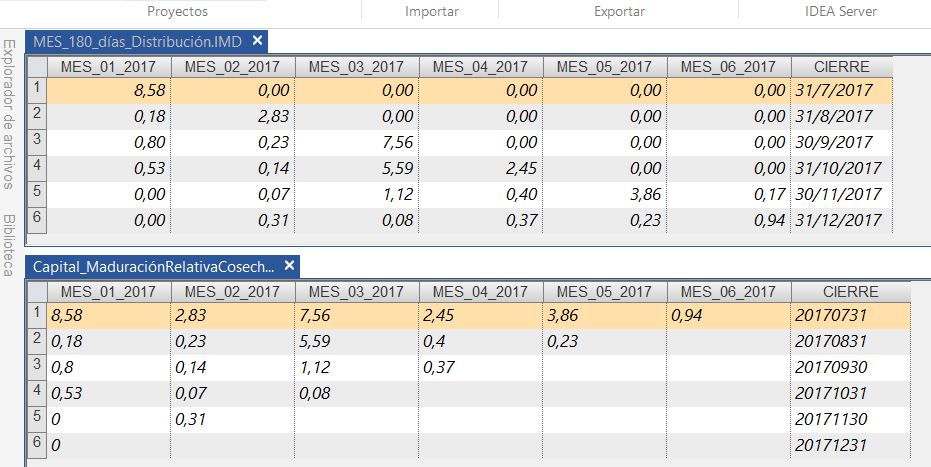Screen dimensions: 931x467
Task: Close the MES_180_días_Distribución.IMD tab
Action: (257, 41)
